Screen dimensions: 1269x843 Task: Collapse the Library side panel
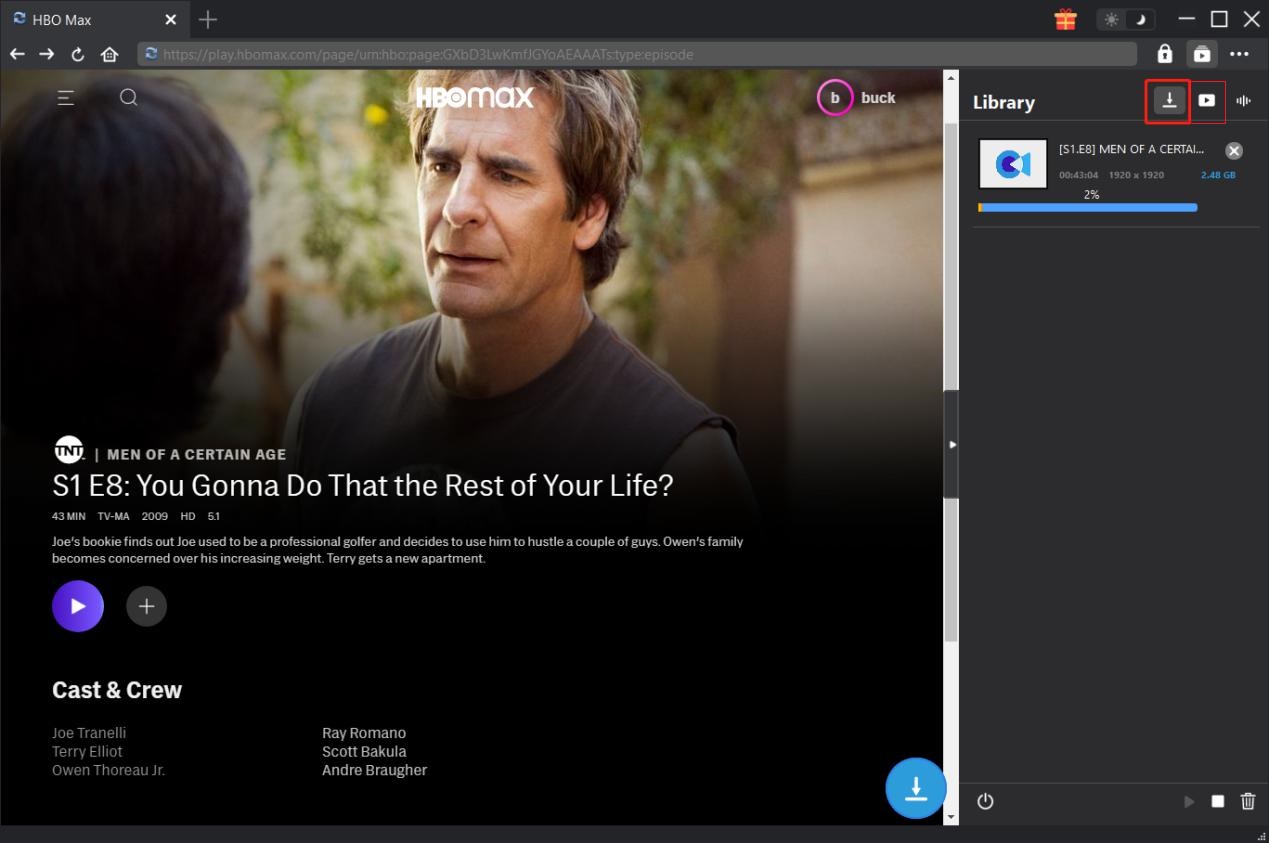coord(951,444)
